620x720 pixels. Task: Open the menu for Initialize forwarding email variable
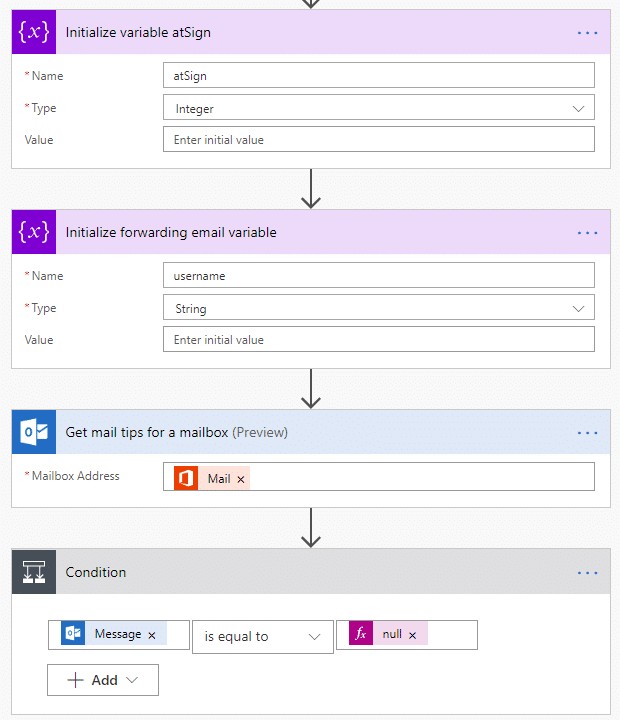(587, 233)
